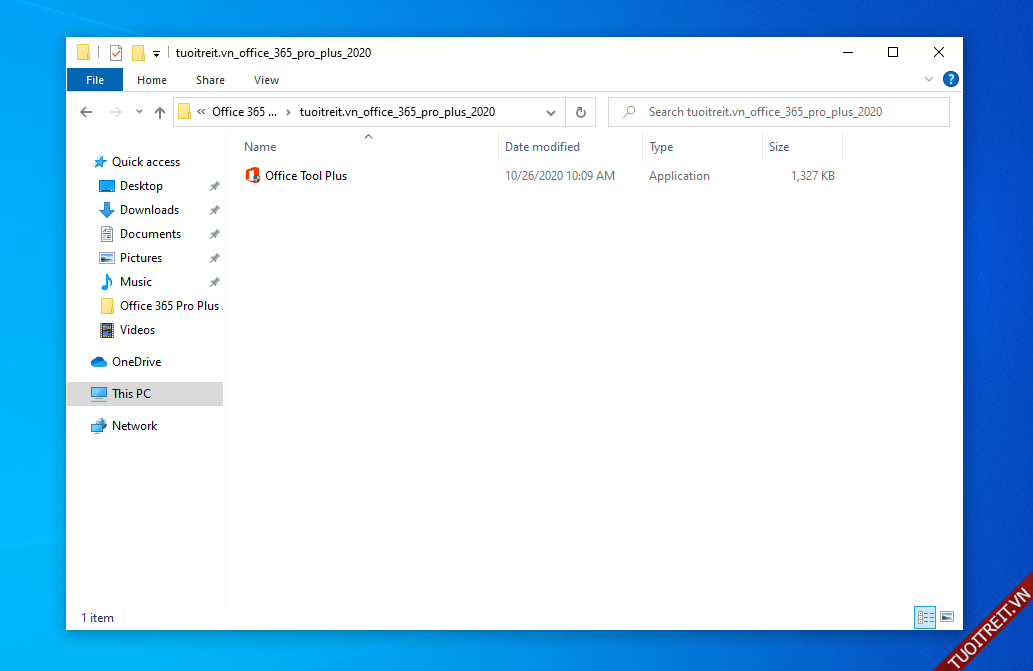
Task: Click the Back navigation arrow
Action: 86,112
